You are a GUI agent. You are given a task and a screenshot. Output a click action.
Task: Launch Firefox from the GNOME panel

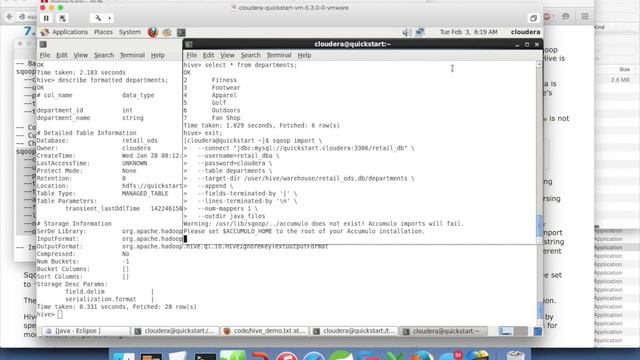[153, 32]
